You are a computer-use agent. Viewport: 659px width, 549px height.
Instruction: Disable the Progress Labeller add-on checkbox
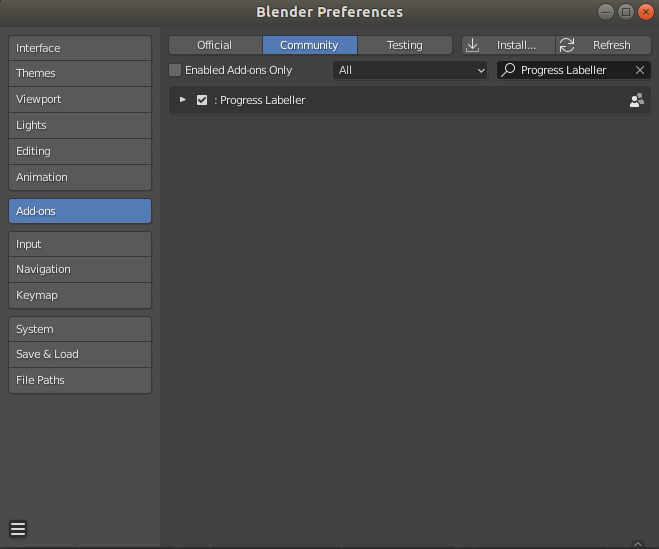(x=202, y=100)
